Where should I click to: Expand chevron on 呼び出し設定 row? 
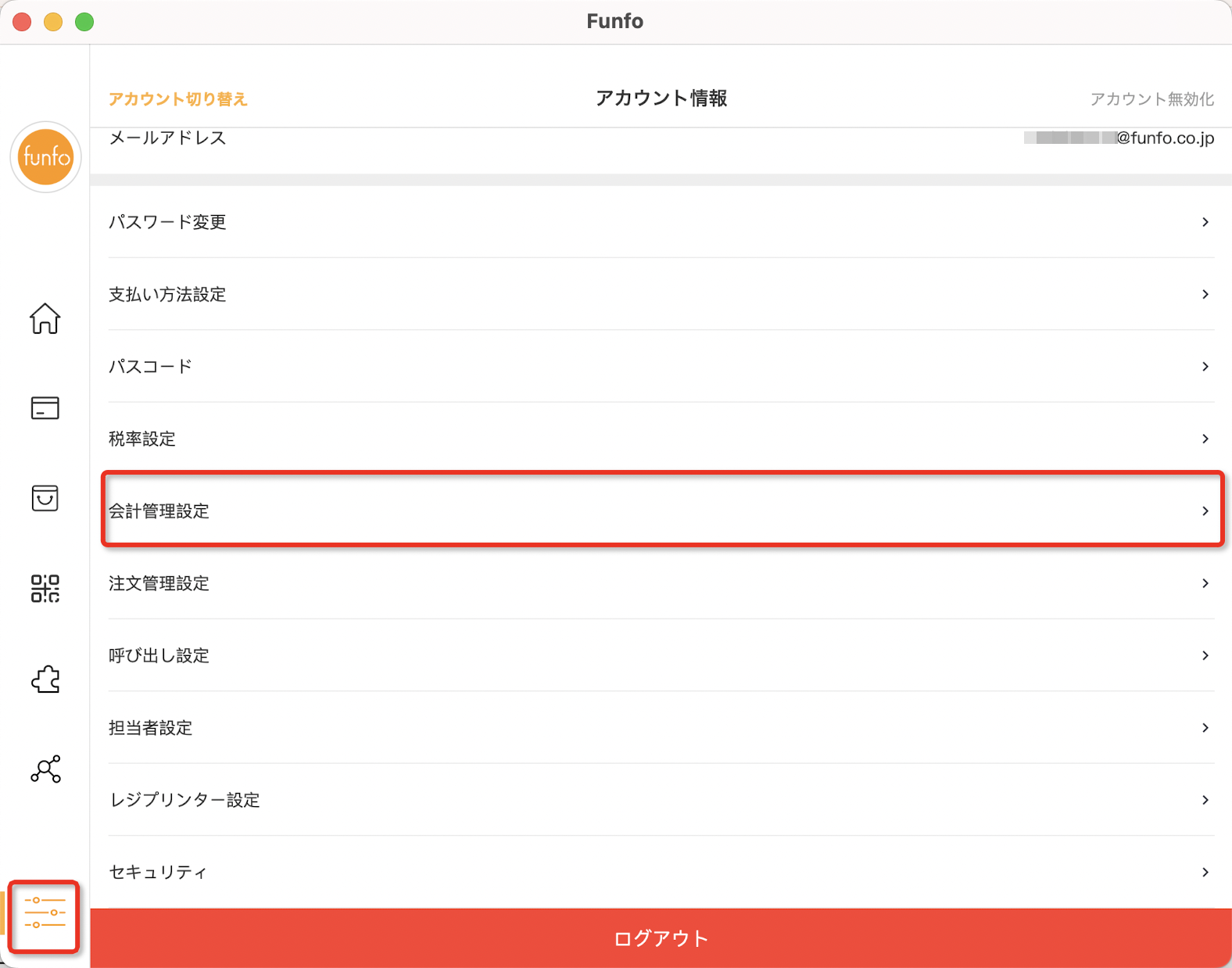coord(1205,655)
